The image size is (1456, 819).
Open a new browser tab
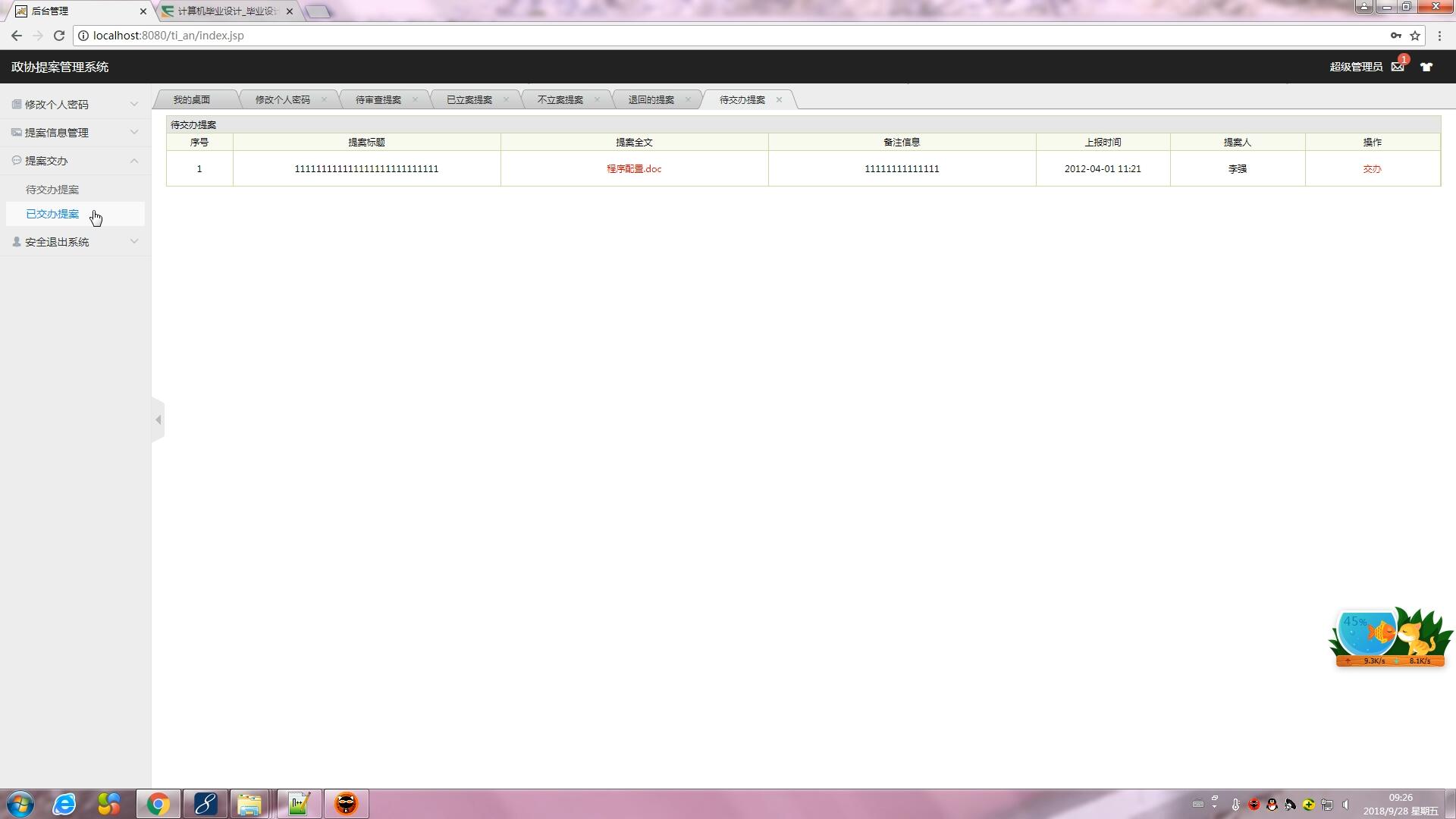point(318,11)
